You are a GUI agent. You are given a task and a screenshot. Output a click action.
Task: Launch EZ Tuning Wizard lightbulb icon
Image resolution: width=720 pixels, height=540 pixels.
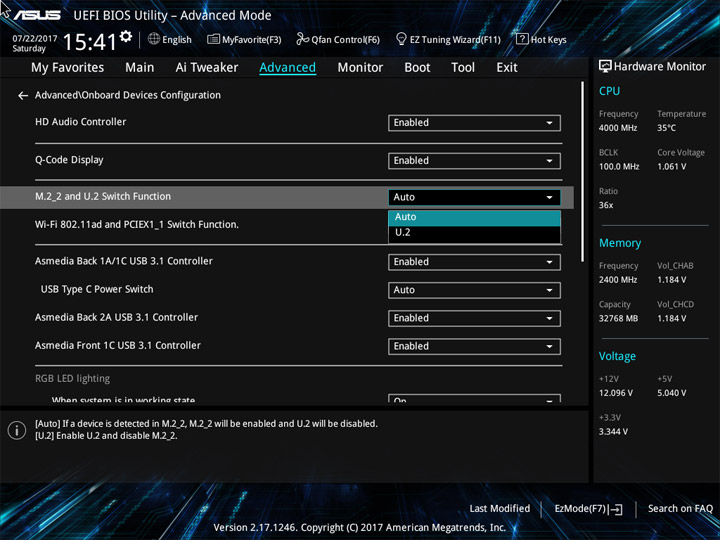click(x=401, y=39)
